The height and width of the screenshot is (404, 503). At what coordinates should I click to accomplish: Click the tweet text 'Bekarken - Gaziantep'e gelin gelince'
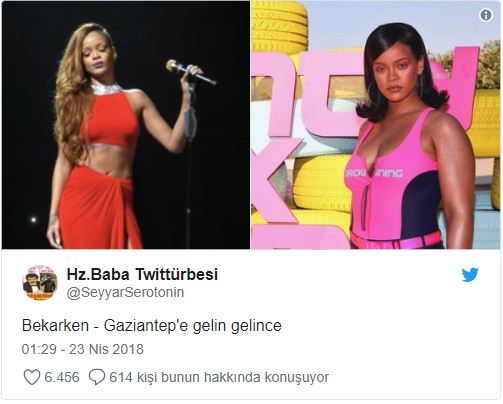[x=152, y=325]
